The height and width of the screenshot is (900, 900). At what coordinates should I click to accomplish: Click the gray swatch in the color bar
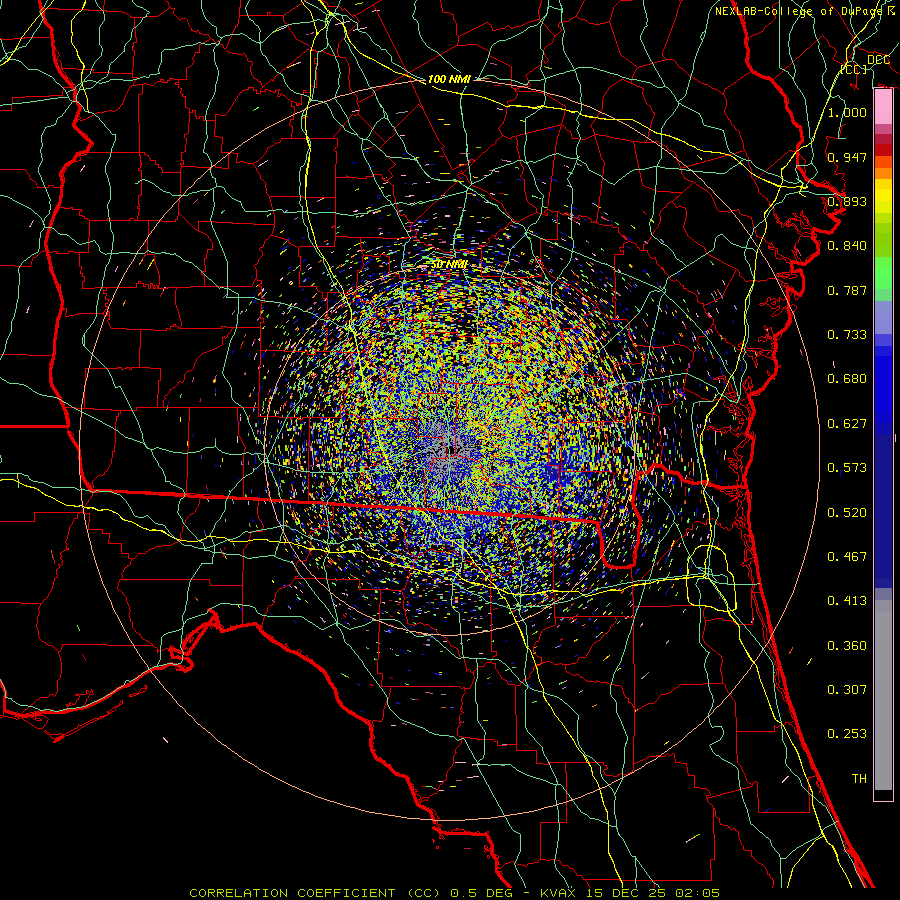(883, 695)
